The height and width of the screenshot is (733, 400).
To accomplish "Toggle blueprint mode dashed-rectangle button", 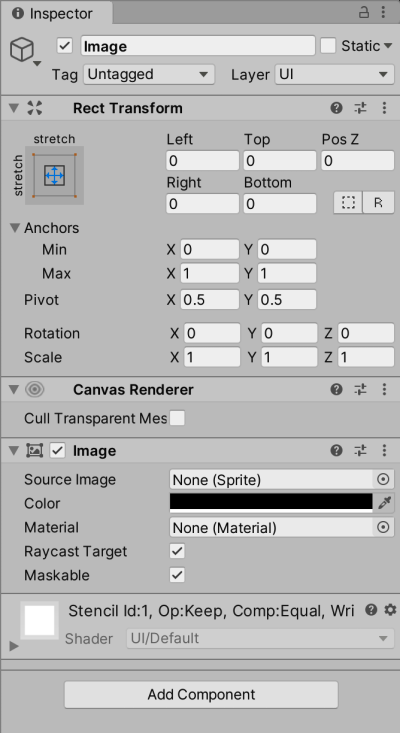I will (x=348, y=203).
